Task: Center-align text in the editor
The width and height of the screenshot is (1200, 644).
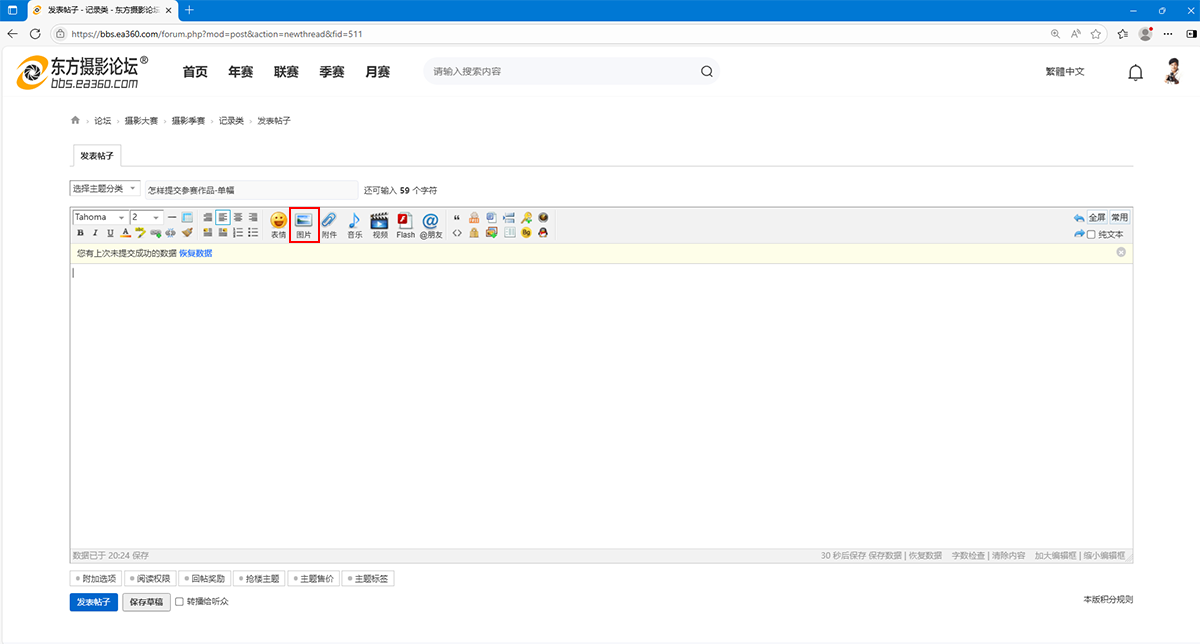Action: (x=238, y=217)
